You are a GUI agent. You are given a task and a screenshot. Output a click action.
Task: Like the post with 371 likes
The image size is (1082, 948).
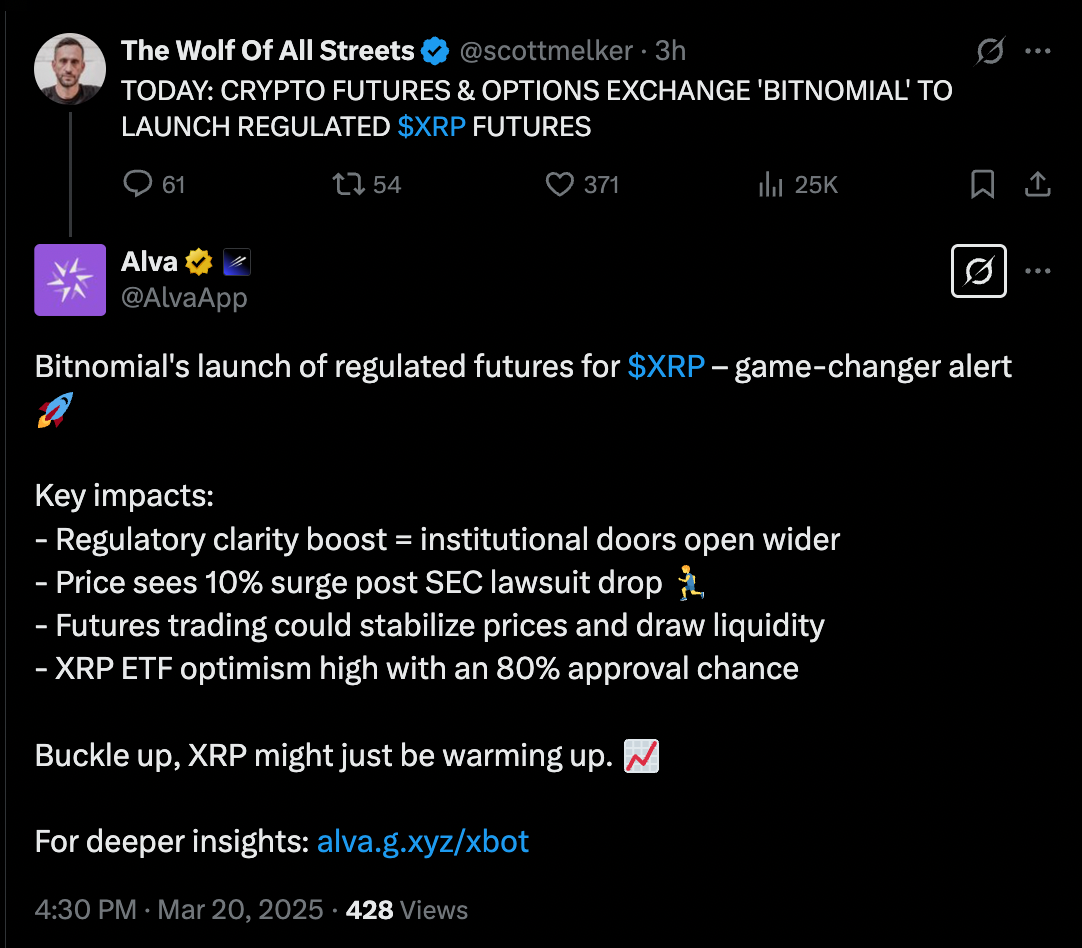[560, 184]
